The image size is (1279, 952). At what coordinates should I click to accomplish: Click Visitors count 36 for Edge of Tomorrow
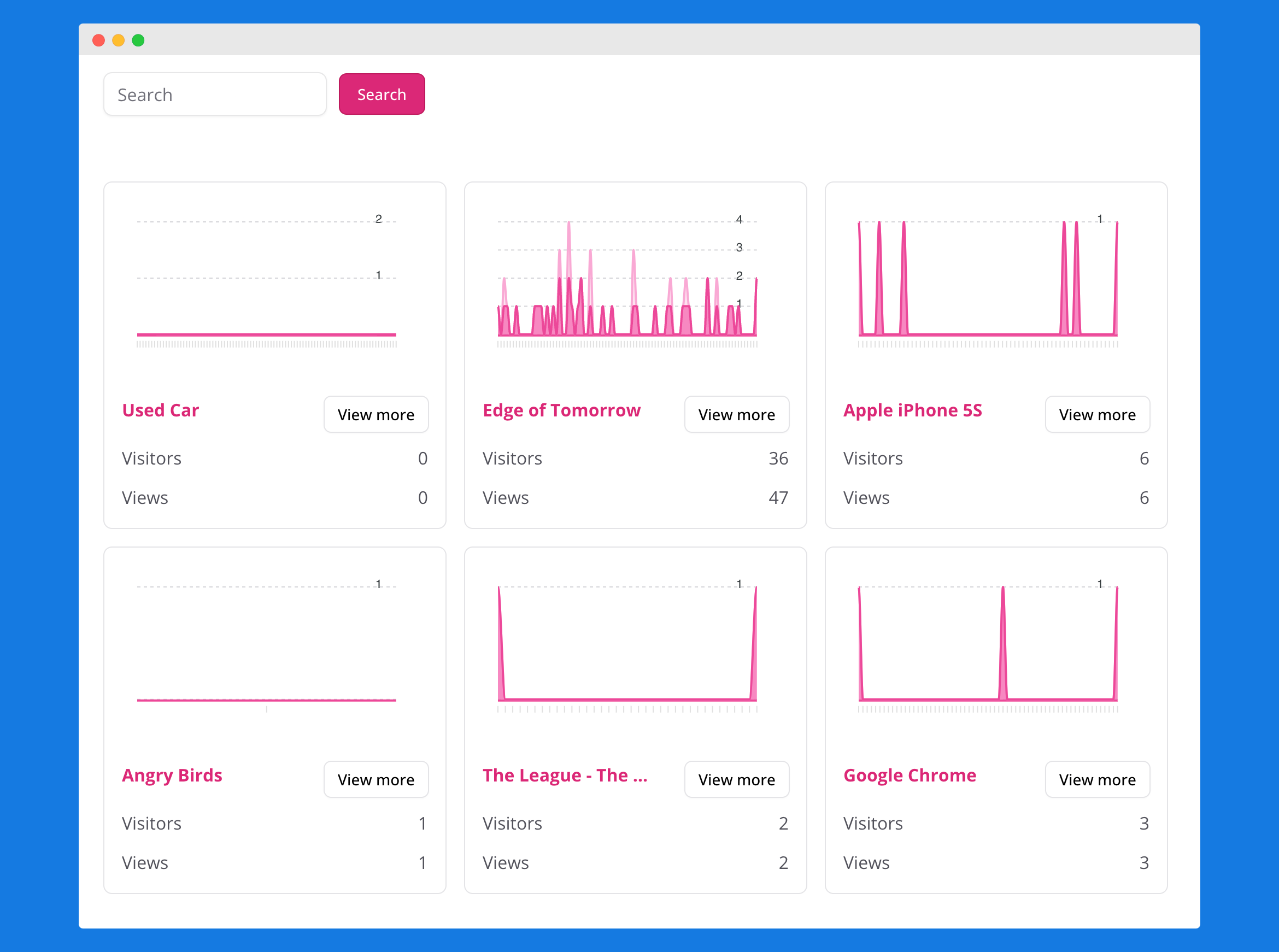[778, 458]
